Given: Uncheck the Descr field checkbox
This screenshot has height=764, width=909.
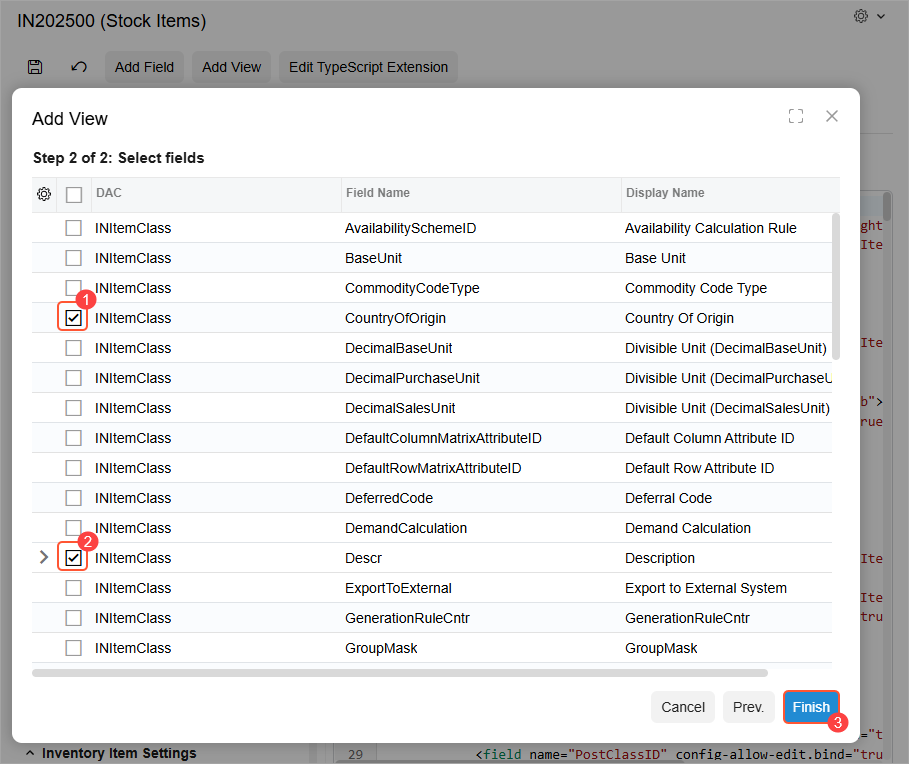Looking at the screenshot, I should coord(74,558).
